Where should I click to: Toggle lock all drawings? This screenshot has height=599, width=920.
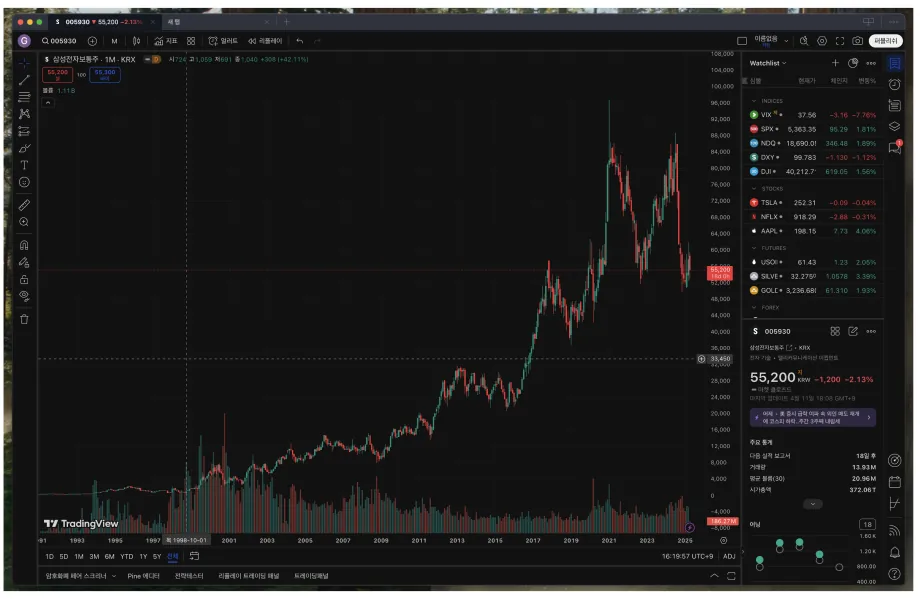click(x=24, y=279)
